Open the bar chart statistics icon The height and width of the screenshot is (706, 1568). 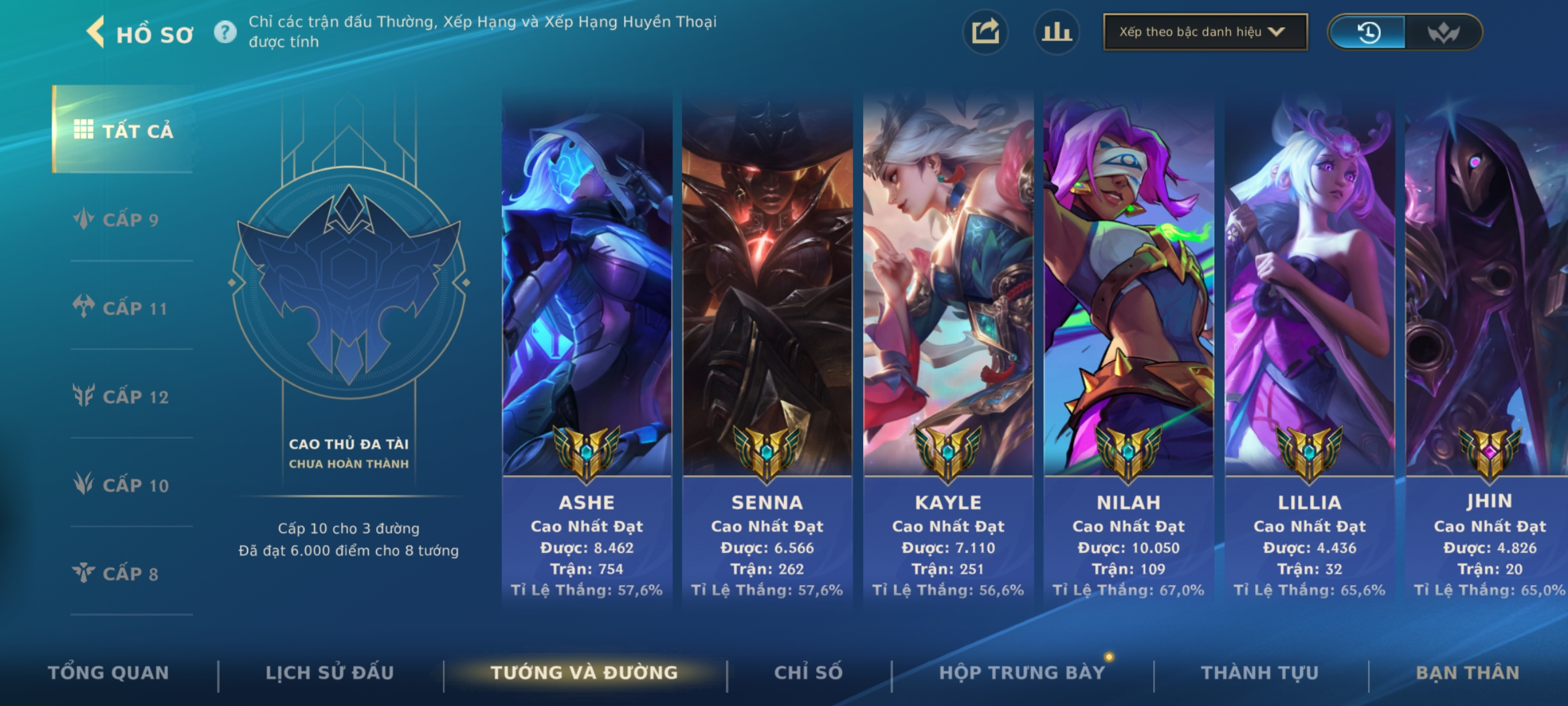1056,32
